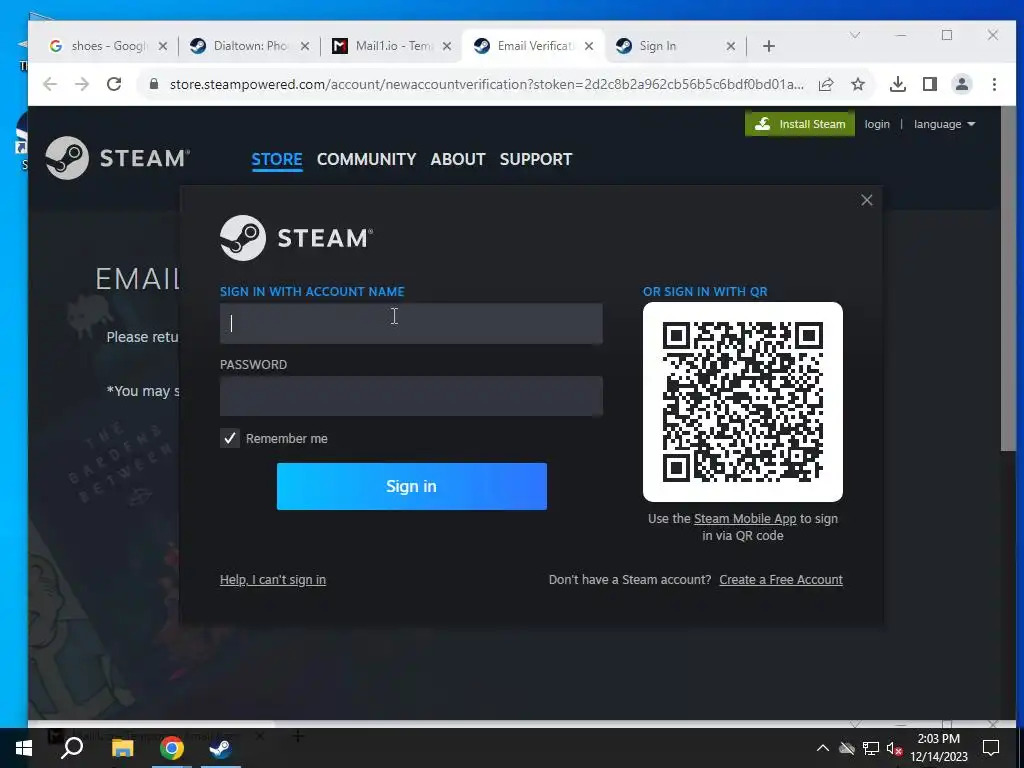
Task: Click the Chrome back arrow
Action: 50,84
